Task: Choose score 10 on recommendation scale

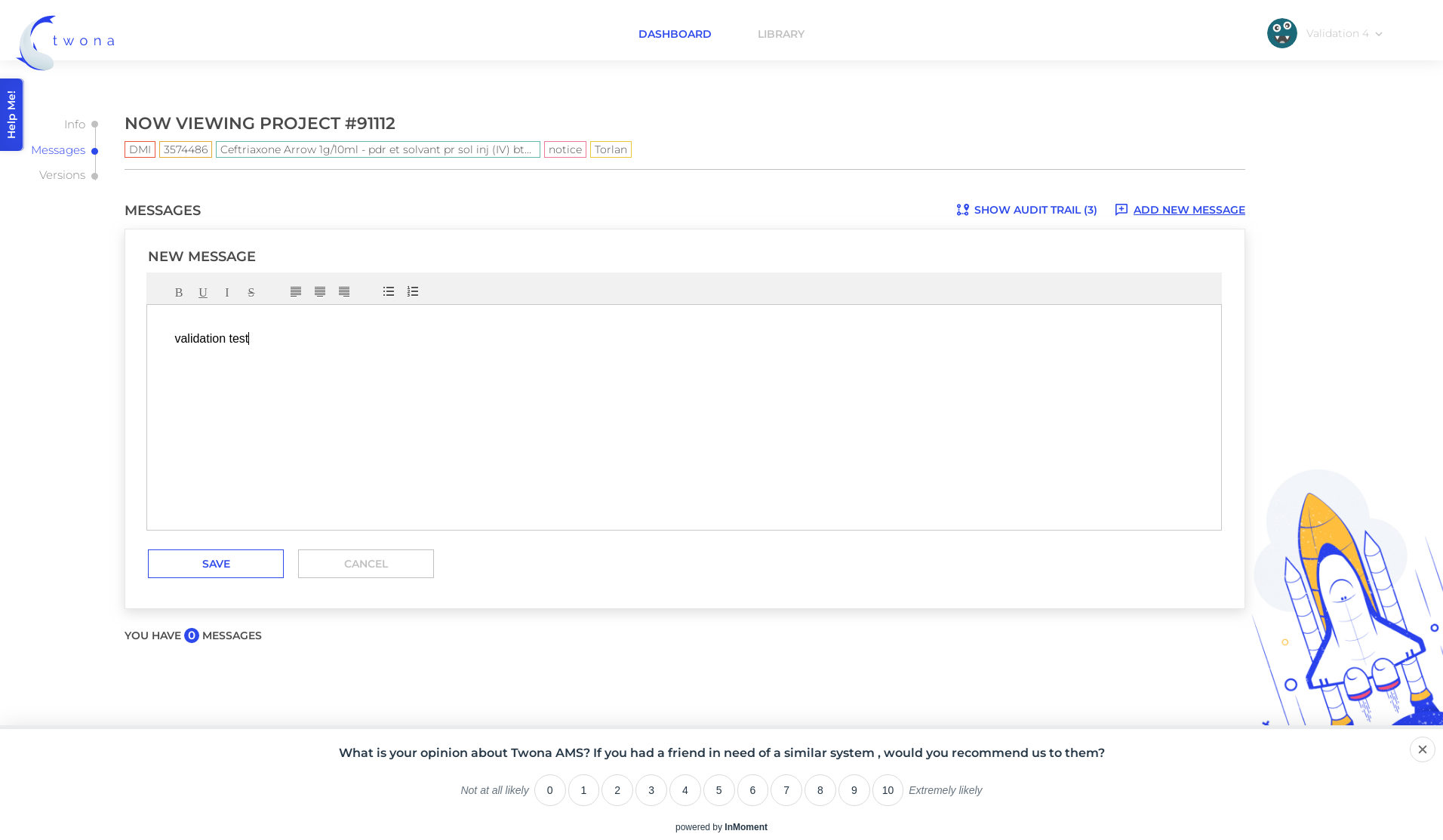Action: click(888, 790)
